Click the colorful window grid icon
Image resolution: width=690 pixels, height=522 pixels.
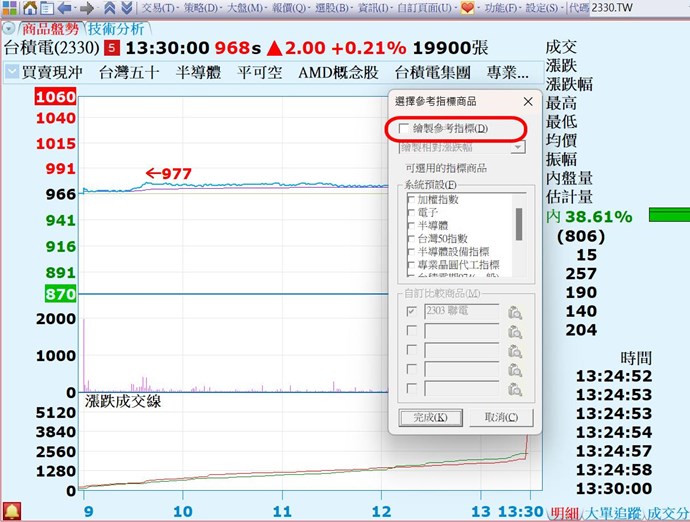9,7
